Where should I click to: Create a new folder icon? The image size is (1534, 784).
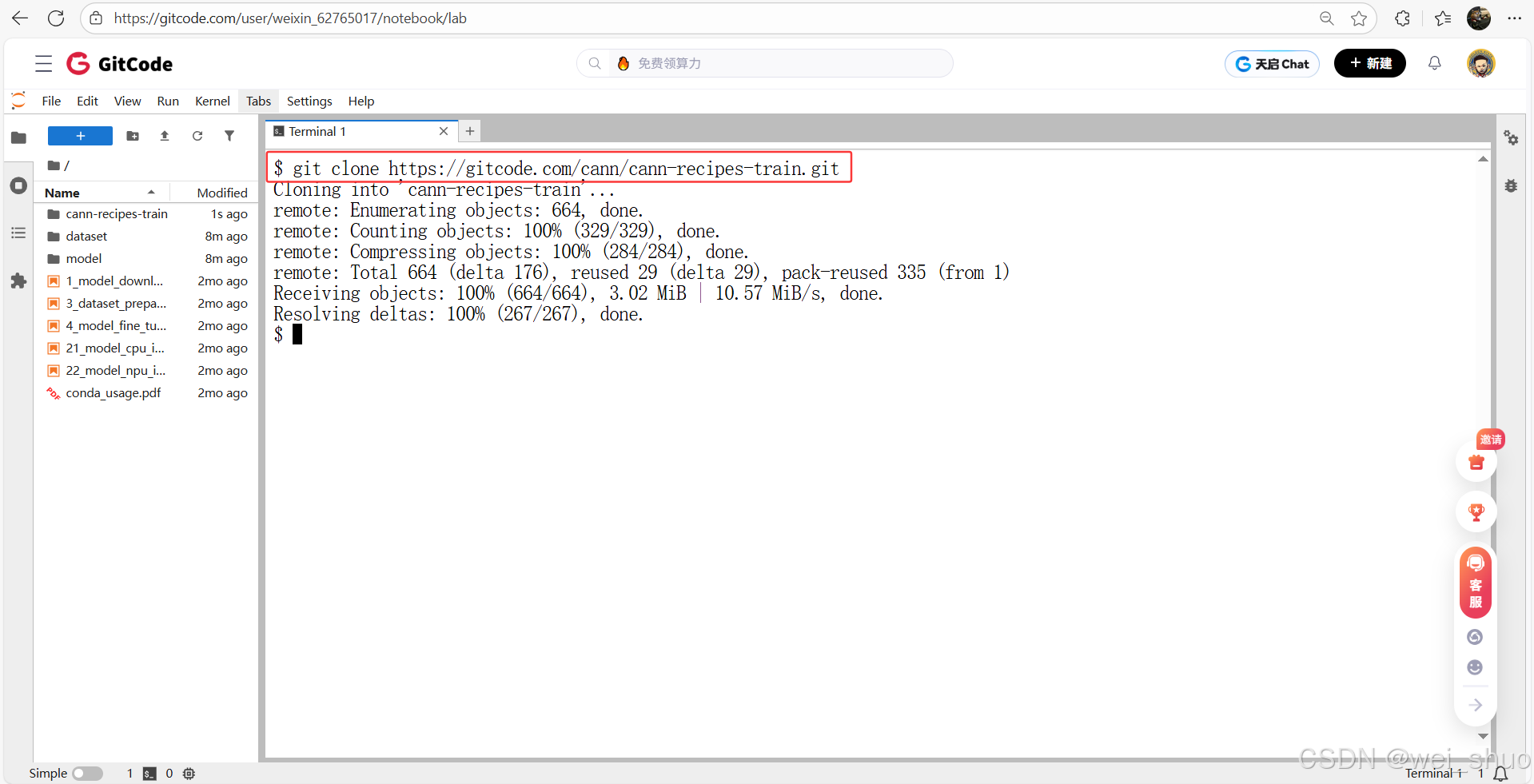[133, 136]
